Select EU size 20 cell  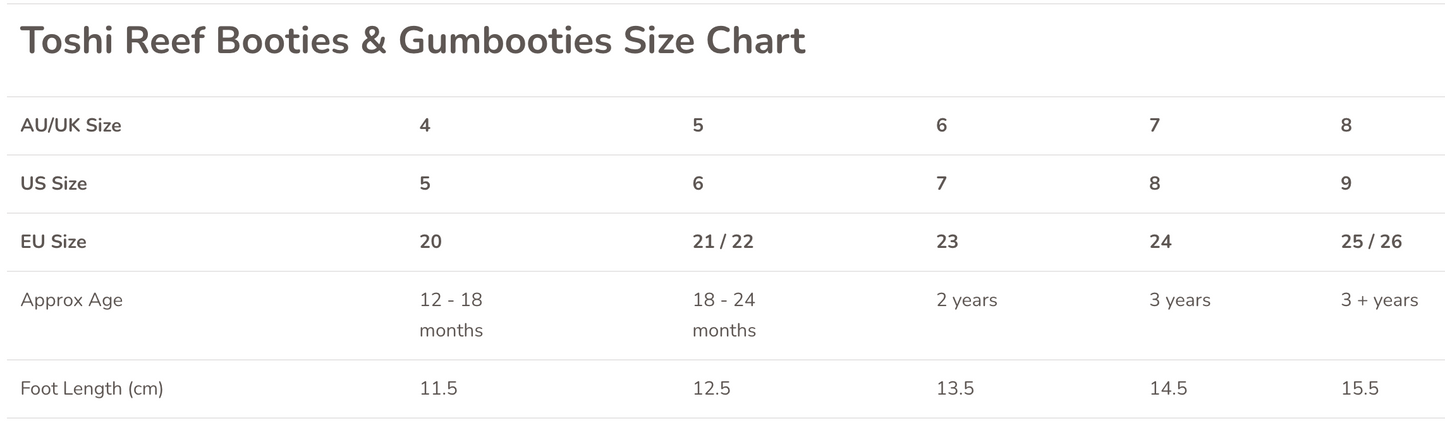pyautogui.click(x=431, y=242)
